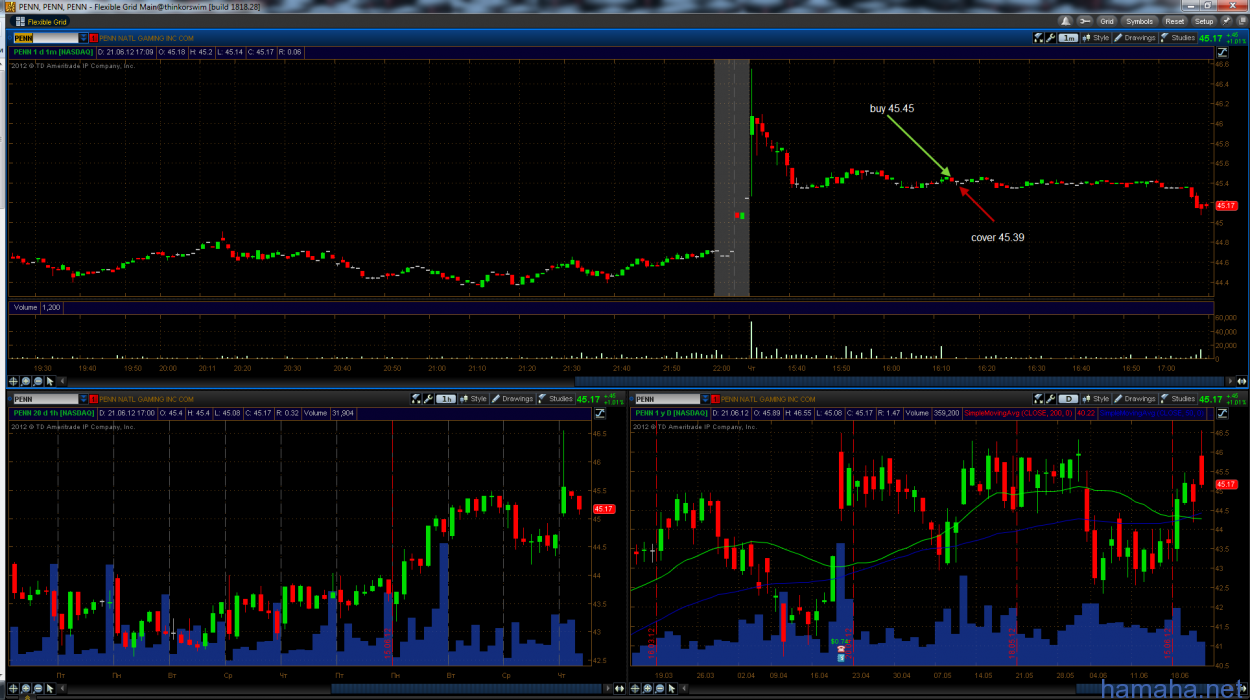Click the Symbols button
Screen dimensions: 1250x700
coord(1139,21)
